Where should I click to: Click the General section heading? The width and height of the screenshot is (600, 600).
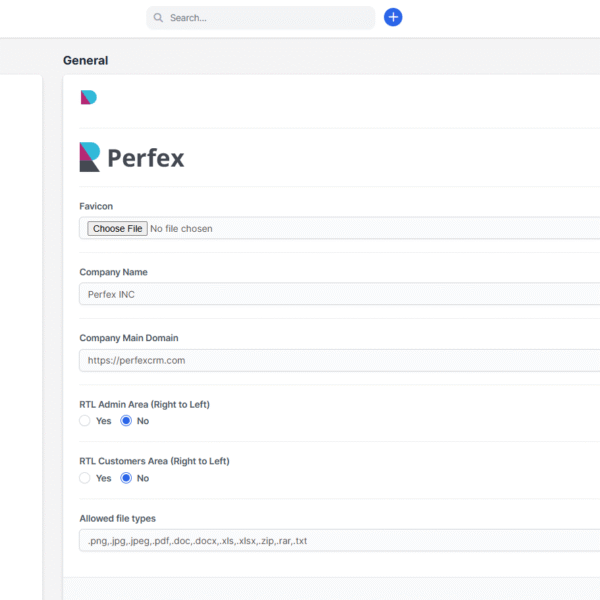85,61
